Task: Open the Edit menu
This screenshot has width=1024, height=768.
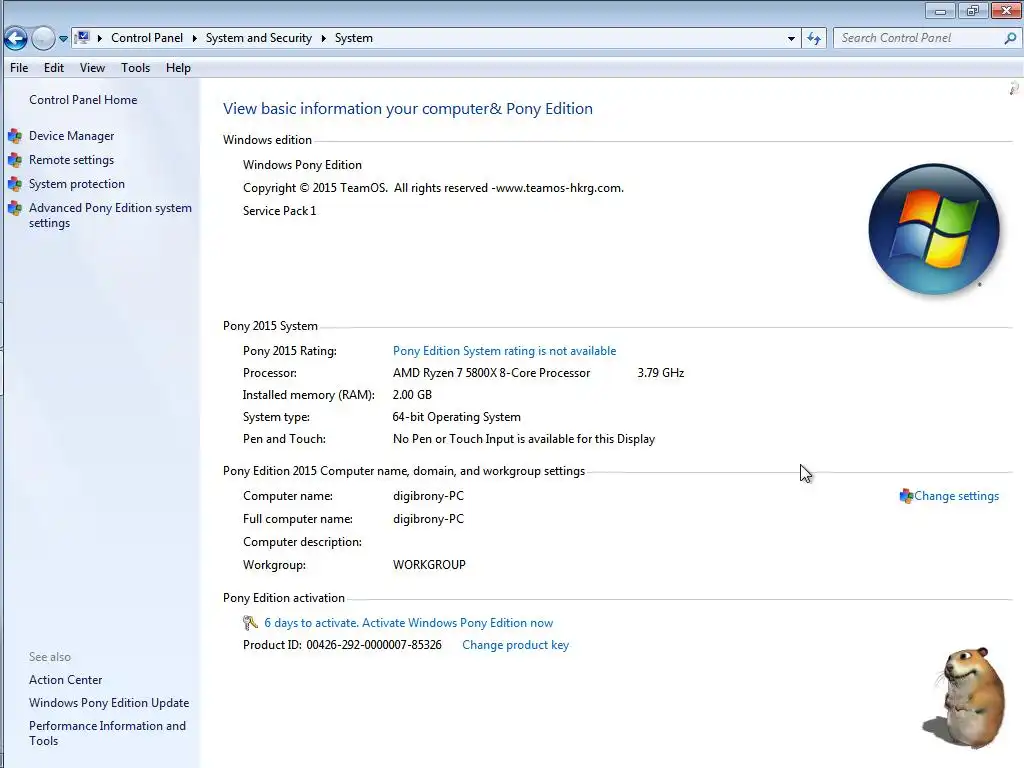Action: (x=54, y=68)
